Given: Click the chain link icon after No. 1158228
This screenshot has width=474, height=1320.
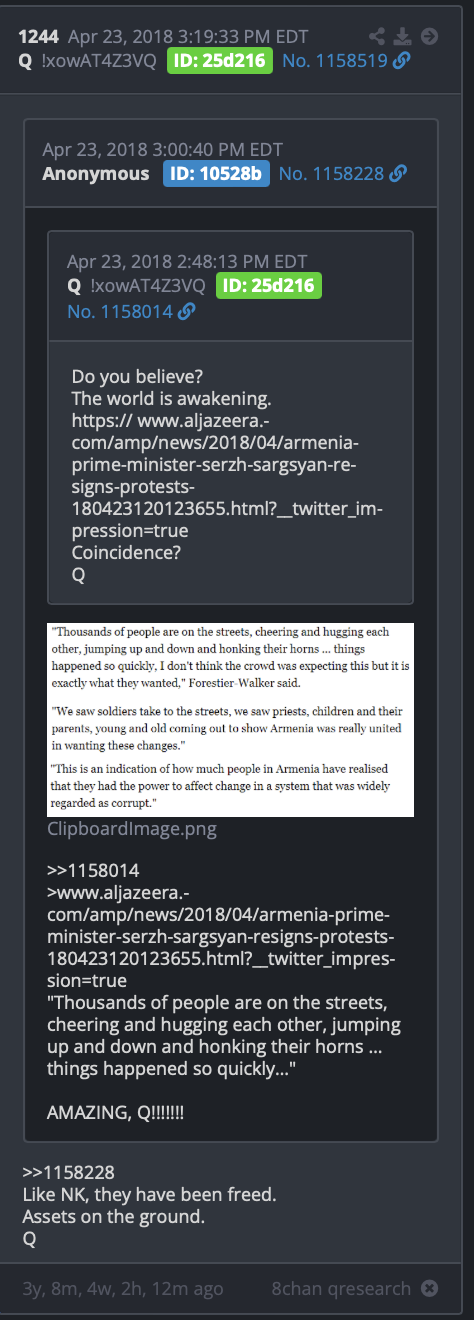Looking at the screenshot, I should pyautogui.click(x=398, y=174).
